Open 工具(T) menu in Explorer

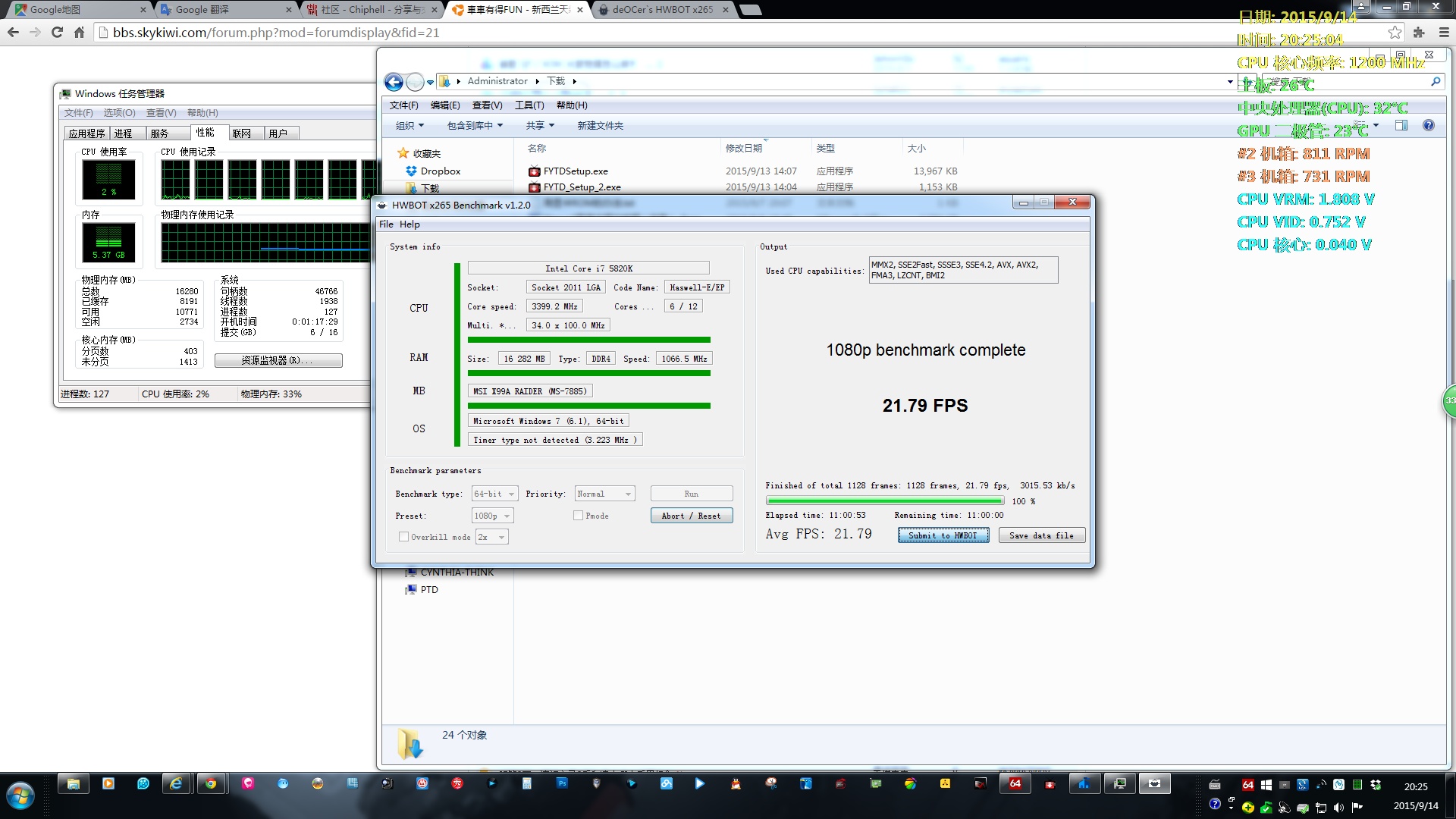coord(529,105)
